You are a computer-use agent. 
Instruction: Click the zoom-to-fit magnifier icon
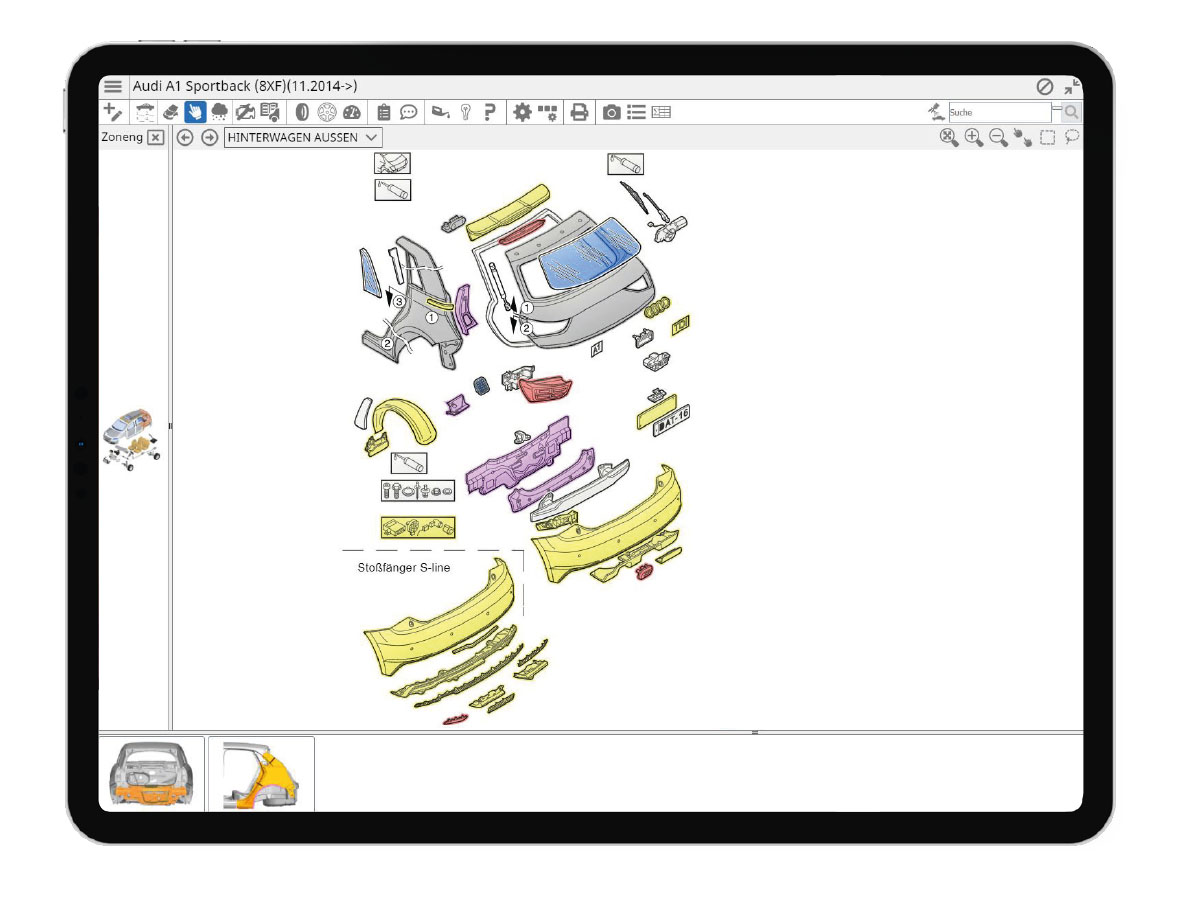click(949, 137)
